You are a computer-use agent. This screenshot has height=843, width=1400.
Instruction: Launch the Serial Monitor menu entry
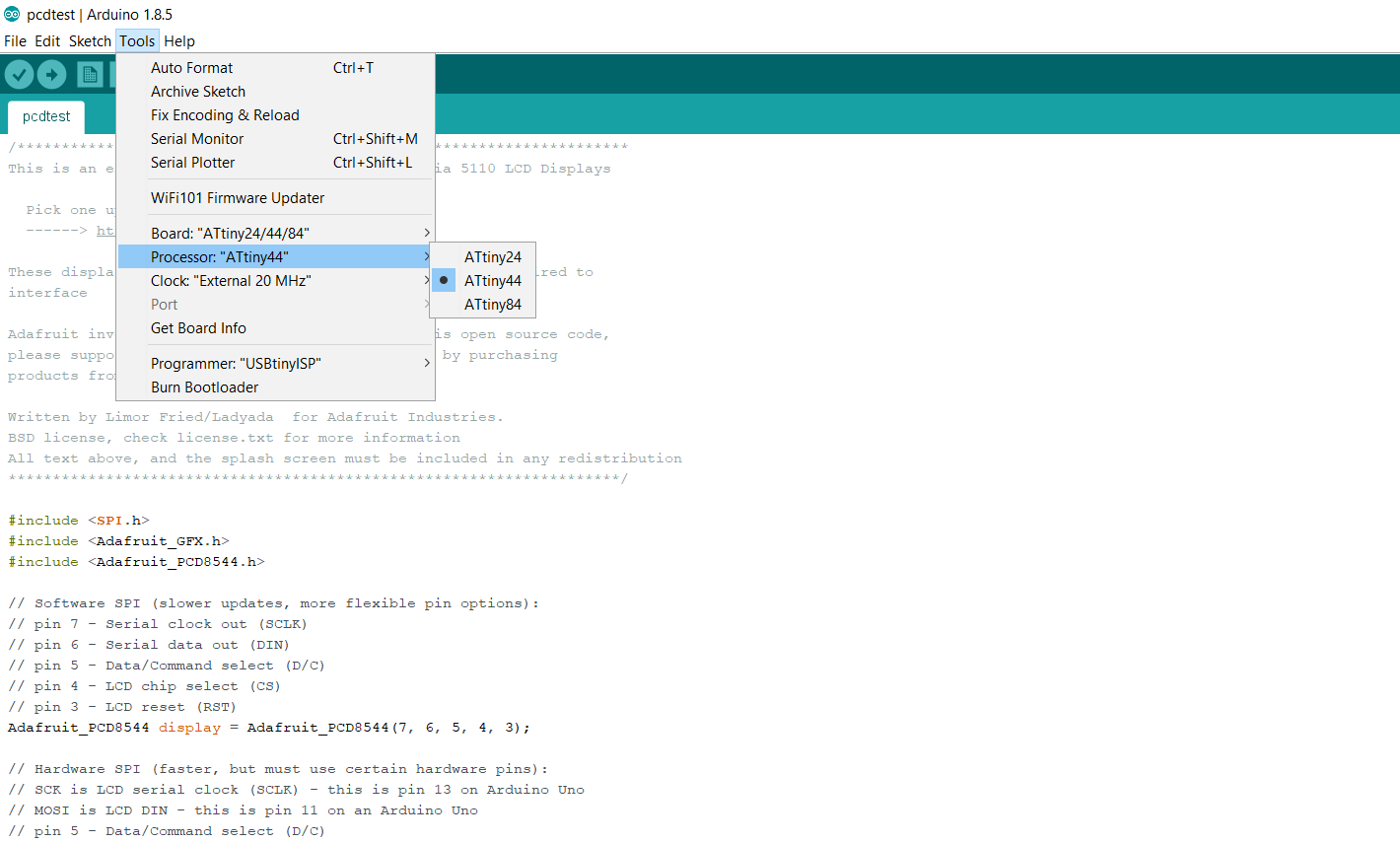[x=275, y=139]
